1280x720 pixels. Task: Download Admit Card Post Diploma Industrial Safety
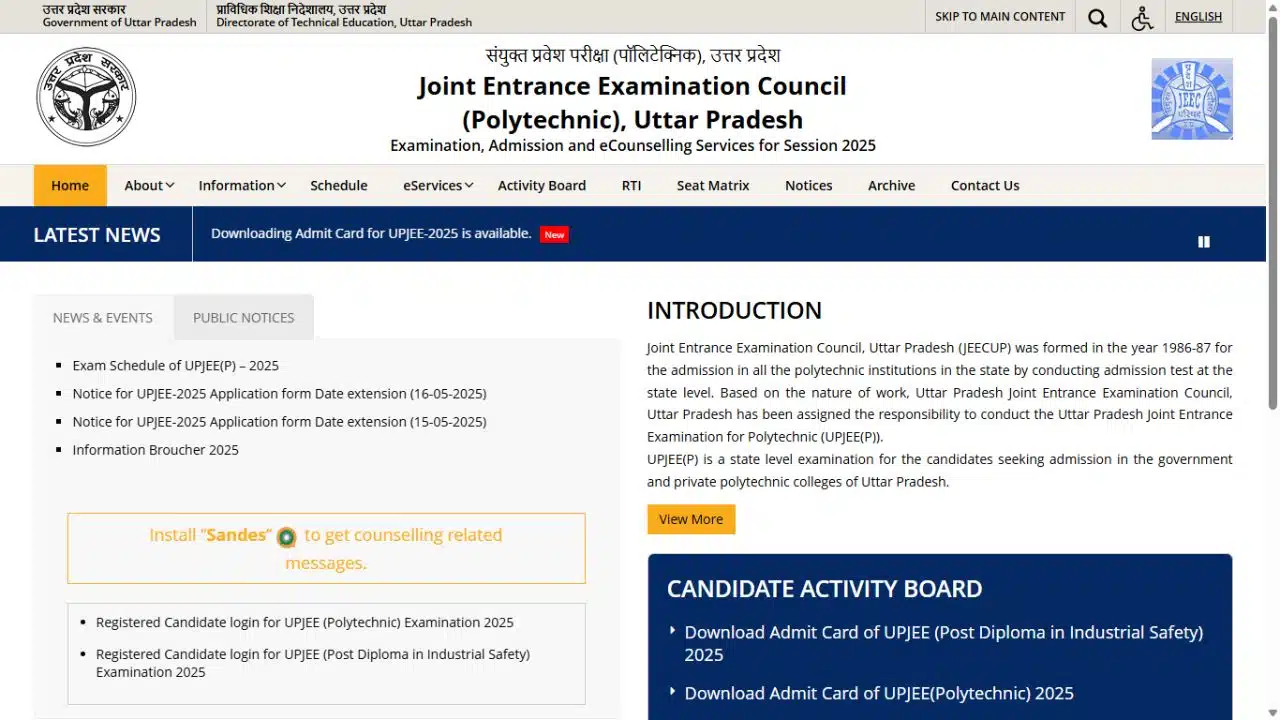point(943,643)
